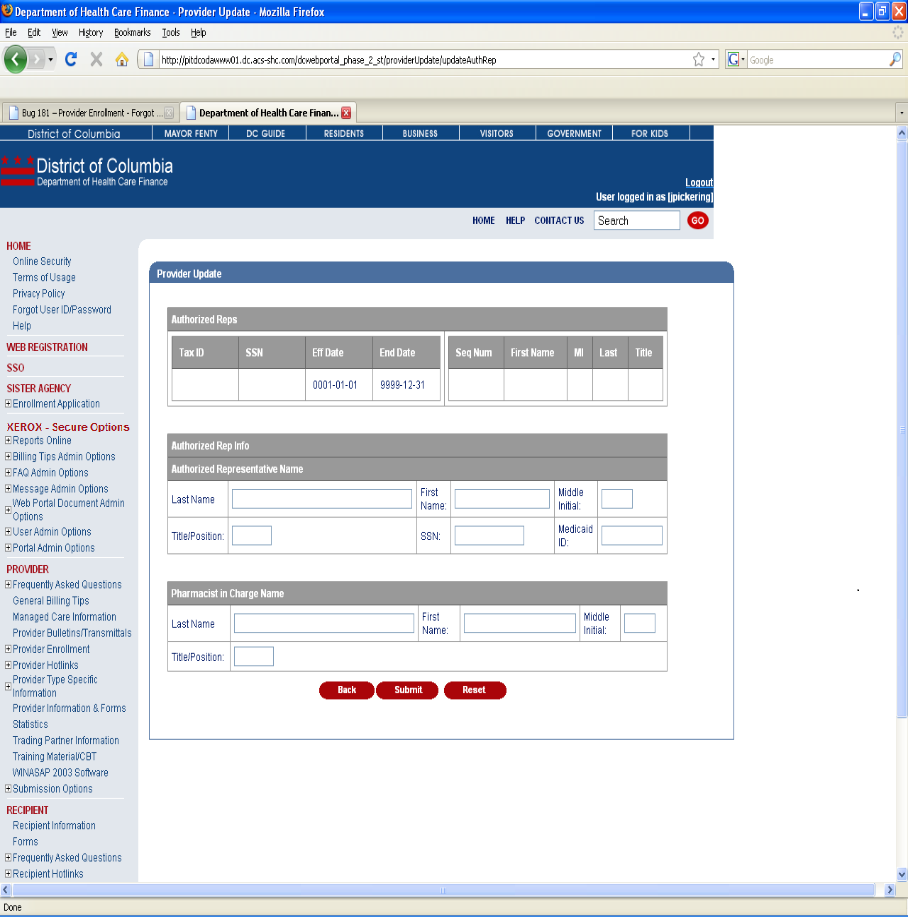Click the Reset button on the form
Viewport: 908px width, 917px height.
[x=474, y=690]
